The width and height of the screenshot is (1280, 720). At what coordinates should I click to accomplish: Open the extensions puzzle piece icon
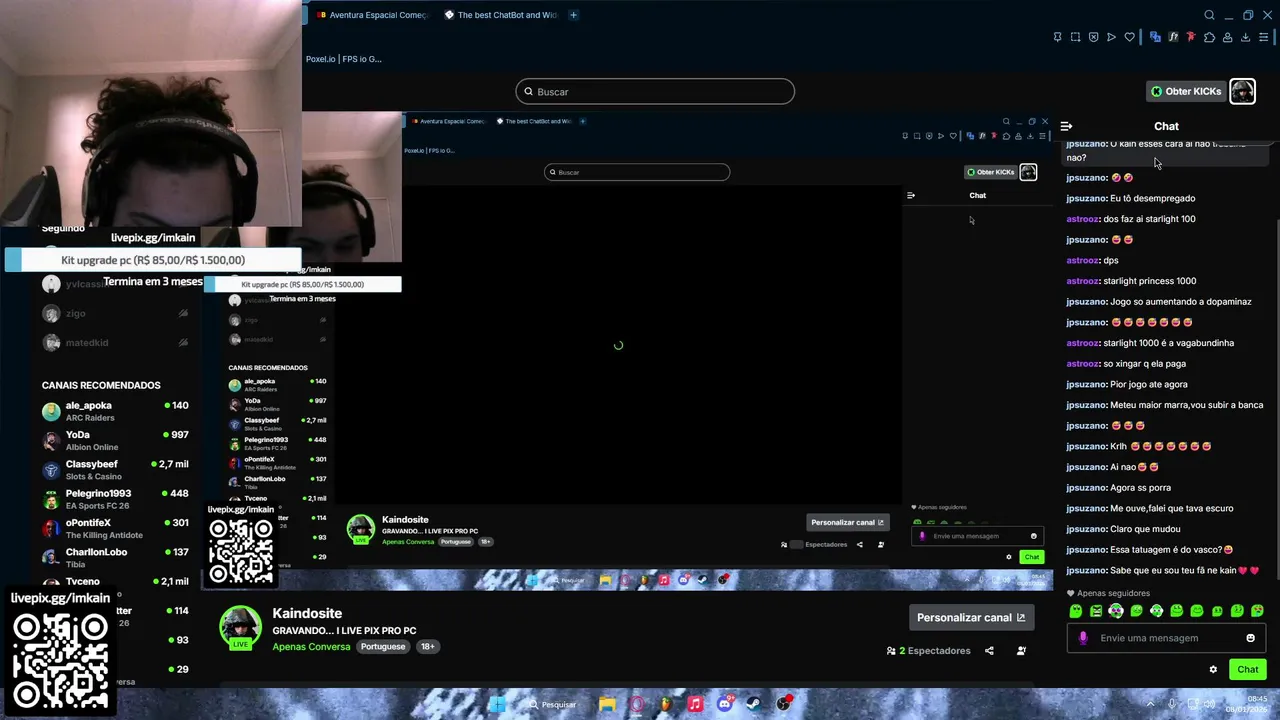(1209, 37)
